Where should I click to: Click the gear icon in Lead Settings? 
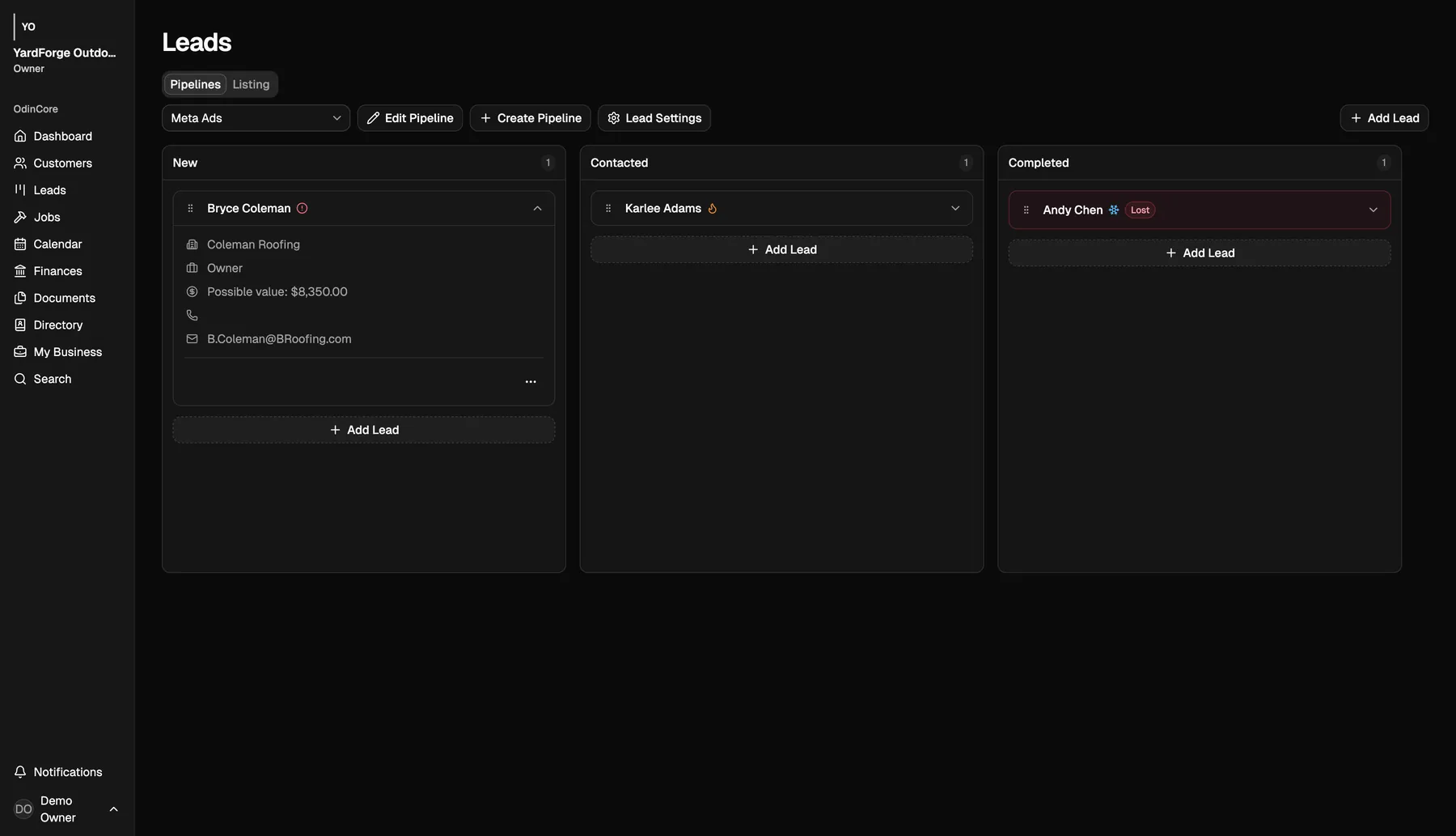point(614,118)
